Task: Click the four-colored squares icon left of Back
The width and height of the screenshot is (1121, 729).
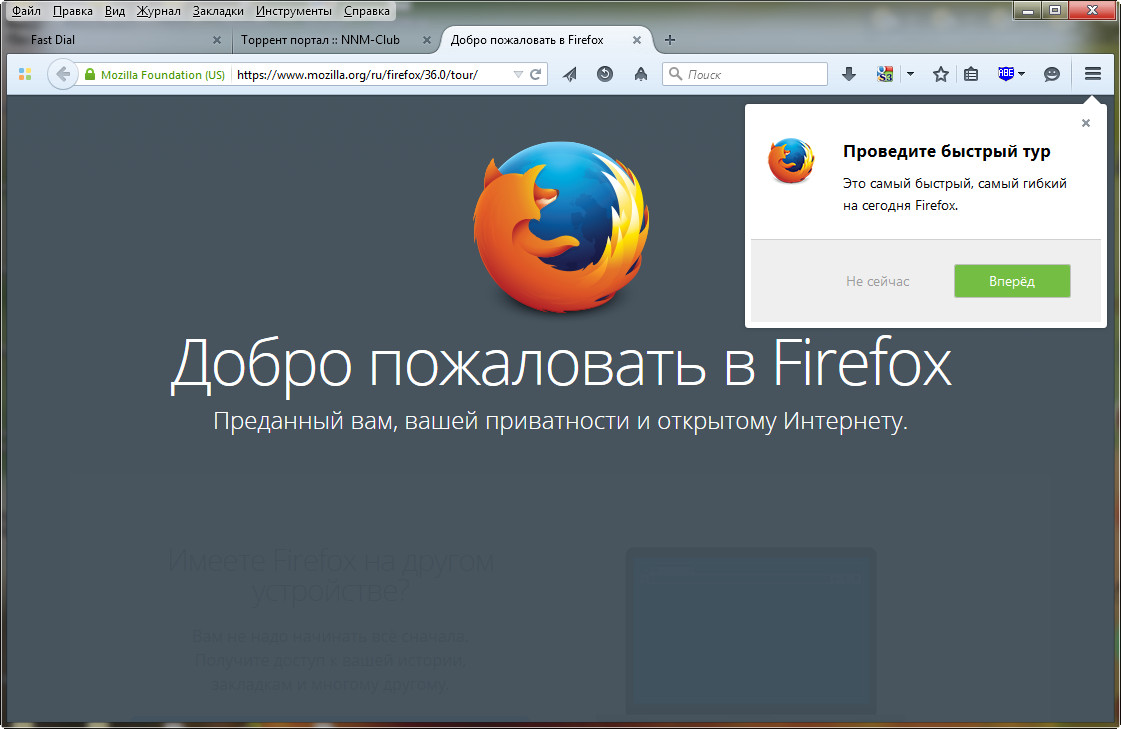Action: coord(25,74)
